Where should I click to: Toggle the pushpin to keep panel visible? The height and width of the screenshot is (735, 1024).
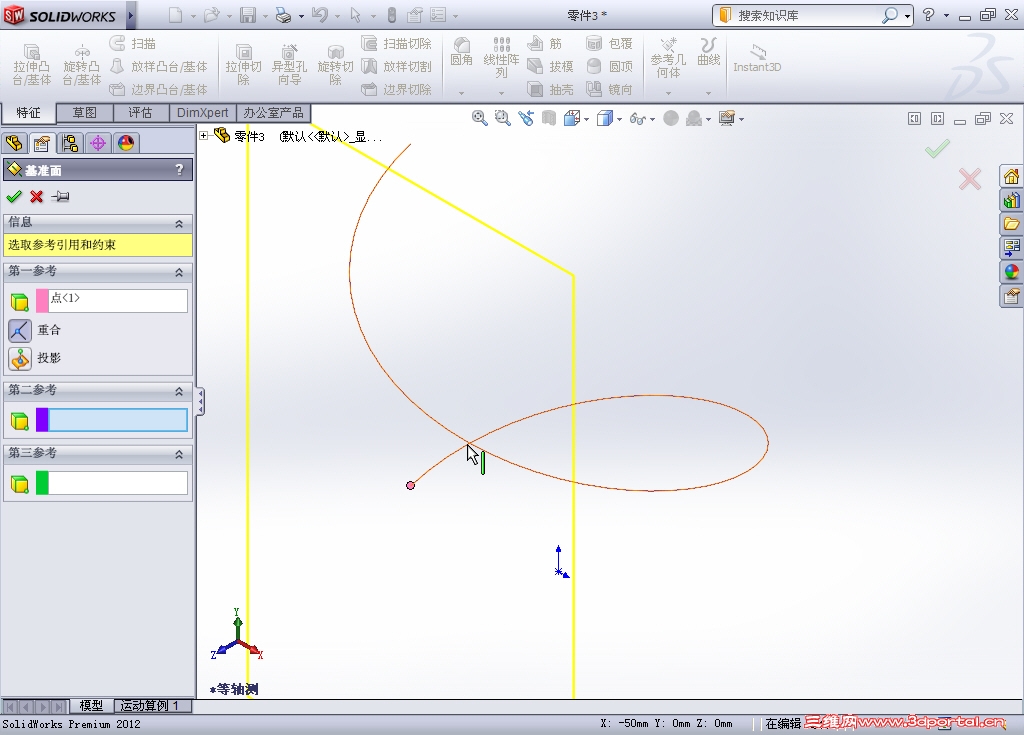tap(60, 196)
